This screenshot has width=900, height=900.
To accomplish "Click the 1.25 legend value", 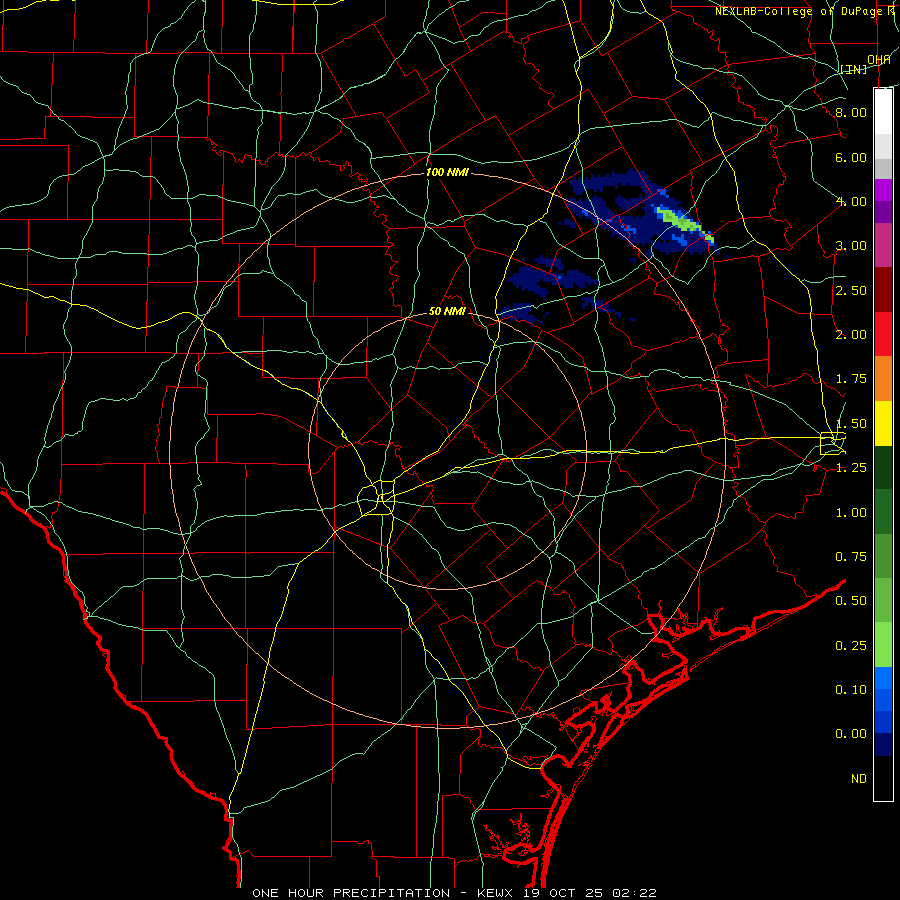I will [851, 468].
